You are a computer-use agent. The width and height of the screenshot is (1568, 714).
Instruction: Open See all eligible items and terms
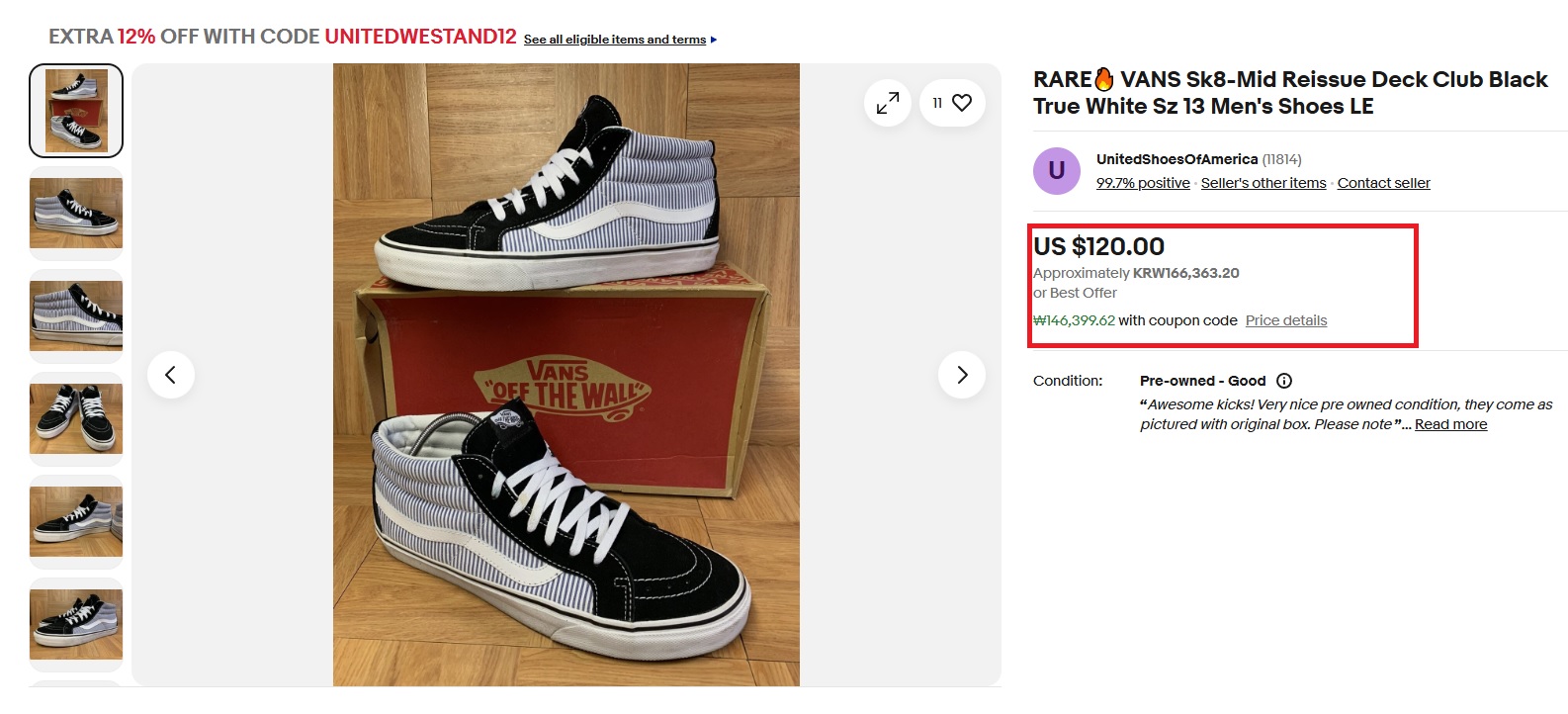point(614,40)
